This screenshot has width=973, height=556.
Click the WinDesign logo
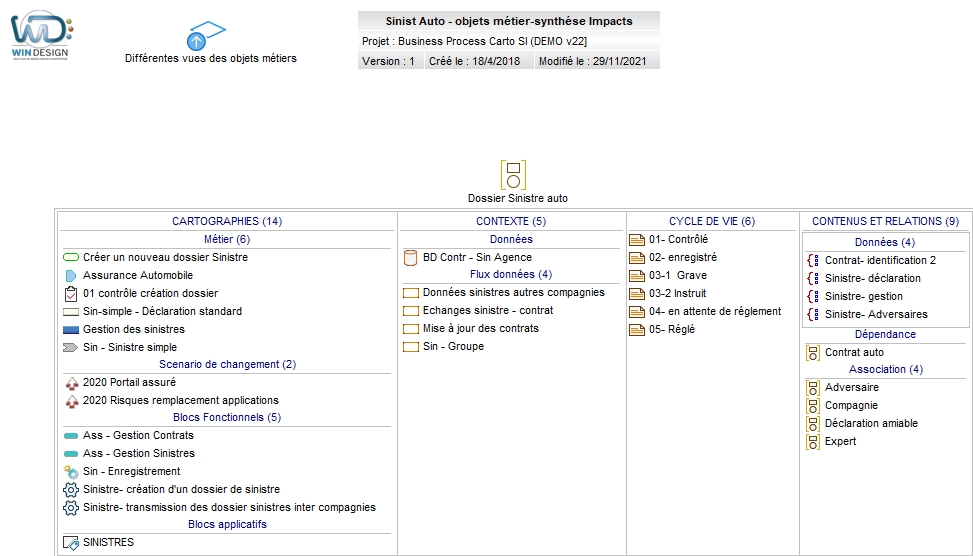(42, 38)
